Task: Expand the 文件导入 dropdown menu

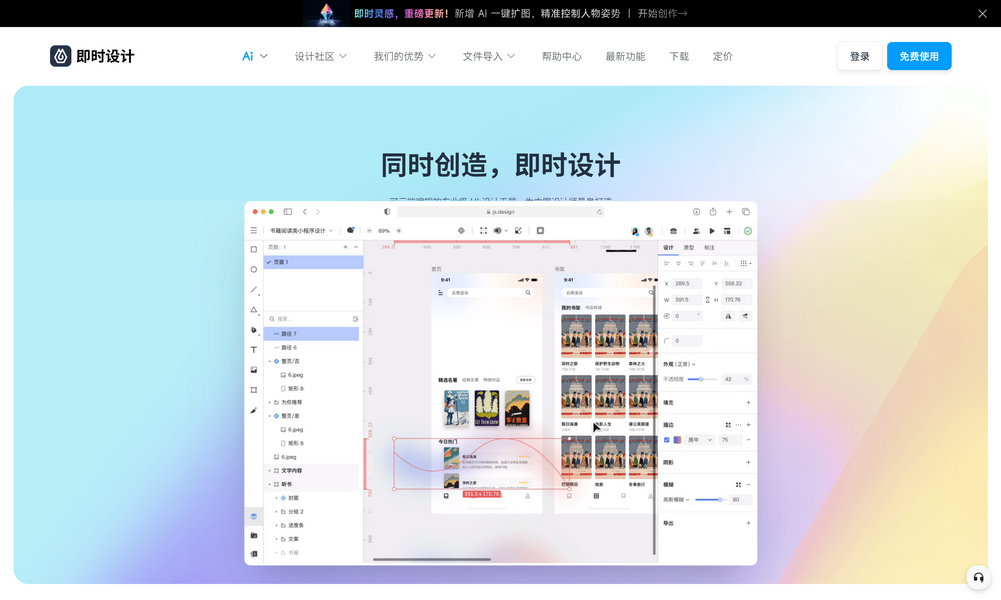Action: pos(489,56)
